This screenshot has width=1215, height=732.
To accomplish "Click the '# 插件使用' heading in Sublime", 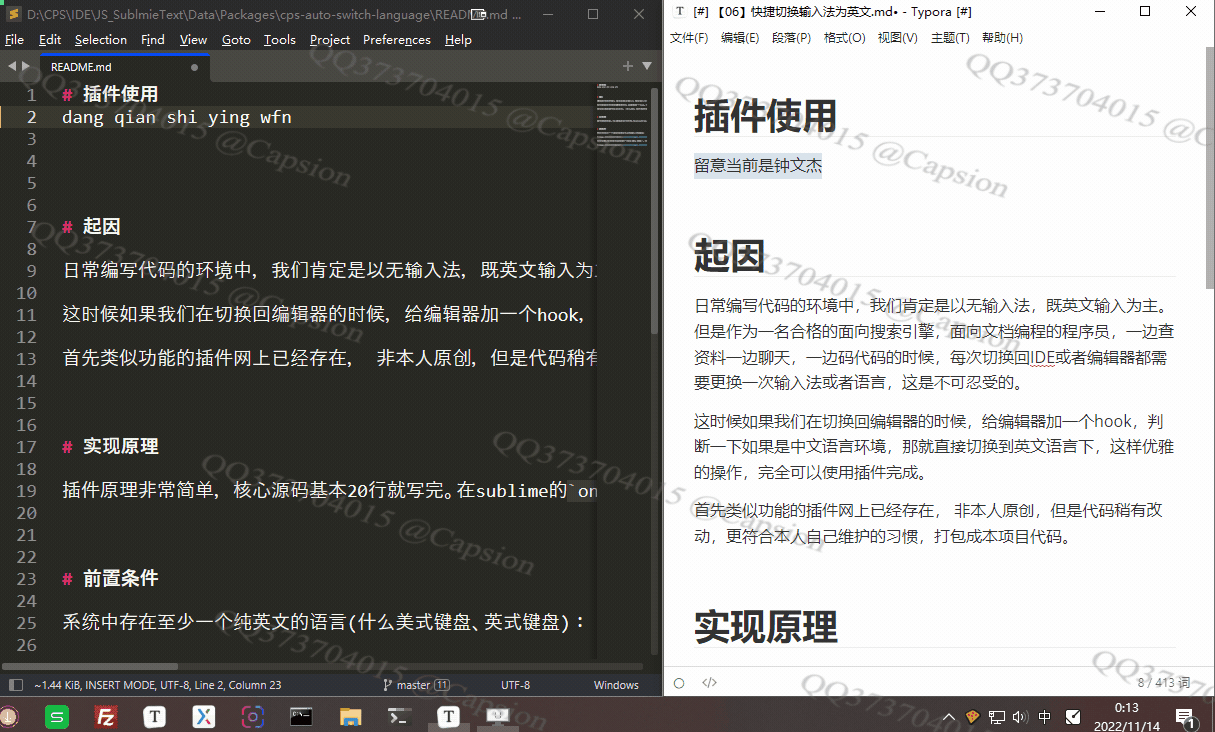I will [x=110, y=95].
